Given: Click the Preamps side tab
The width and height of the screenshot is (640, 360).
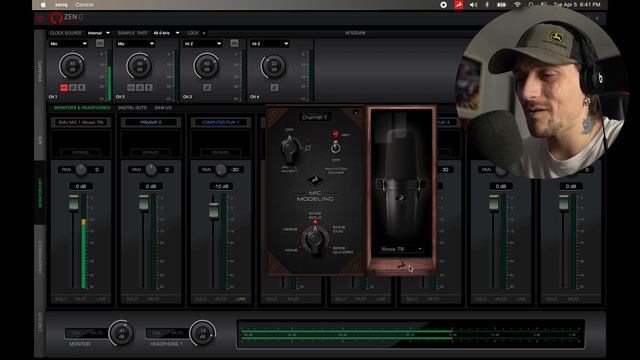Looking at the screenshot, I should coord(40,71).
